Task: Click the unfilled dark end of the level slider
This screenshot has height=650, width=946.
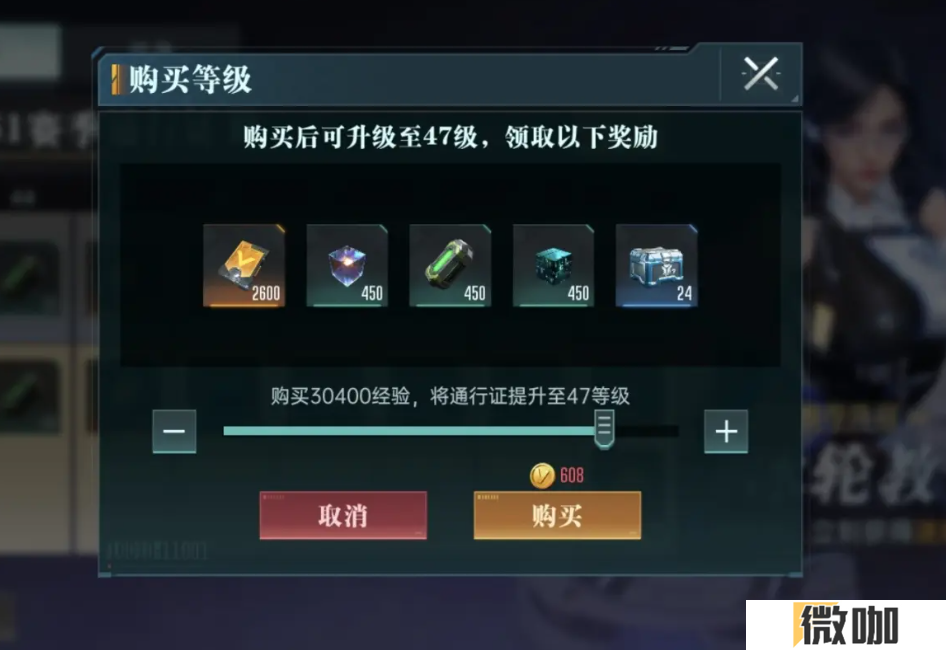Action: pos(647,431)
